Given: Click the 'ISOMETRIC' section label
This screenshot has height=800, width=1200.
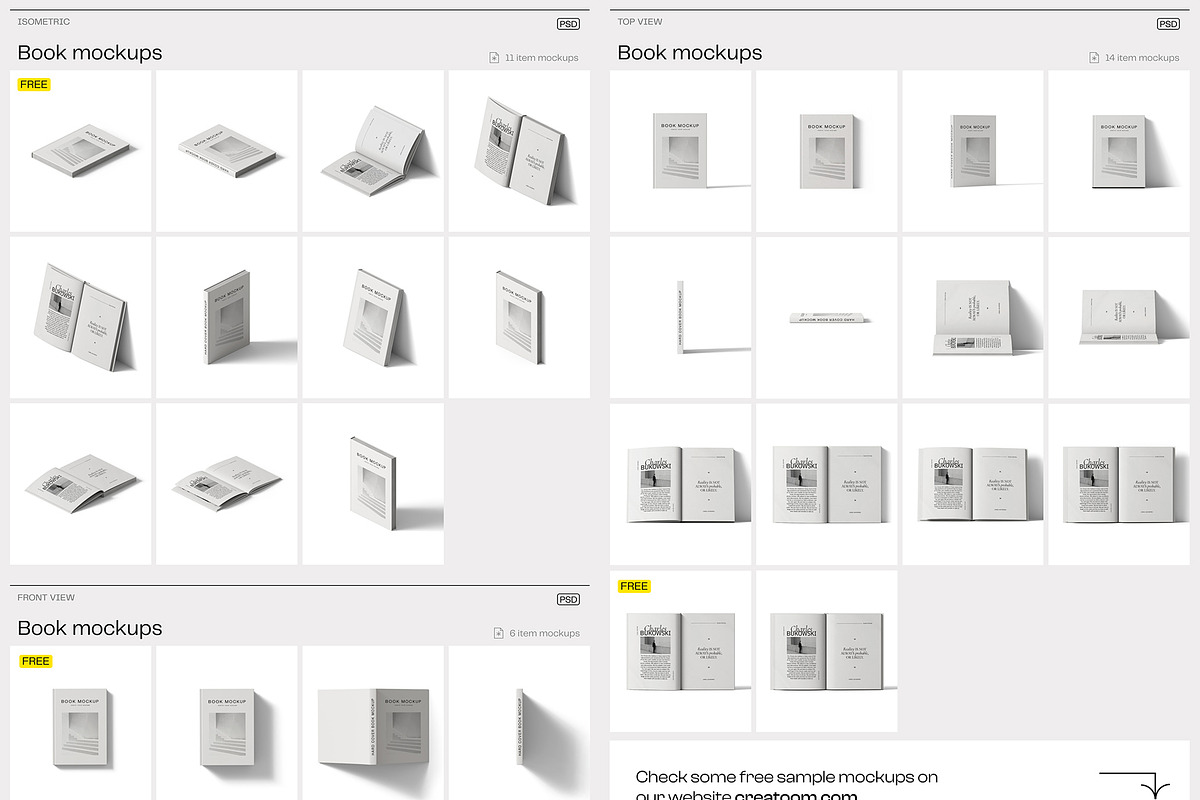Looking at the screenshot, I should click(44, 22).
